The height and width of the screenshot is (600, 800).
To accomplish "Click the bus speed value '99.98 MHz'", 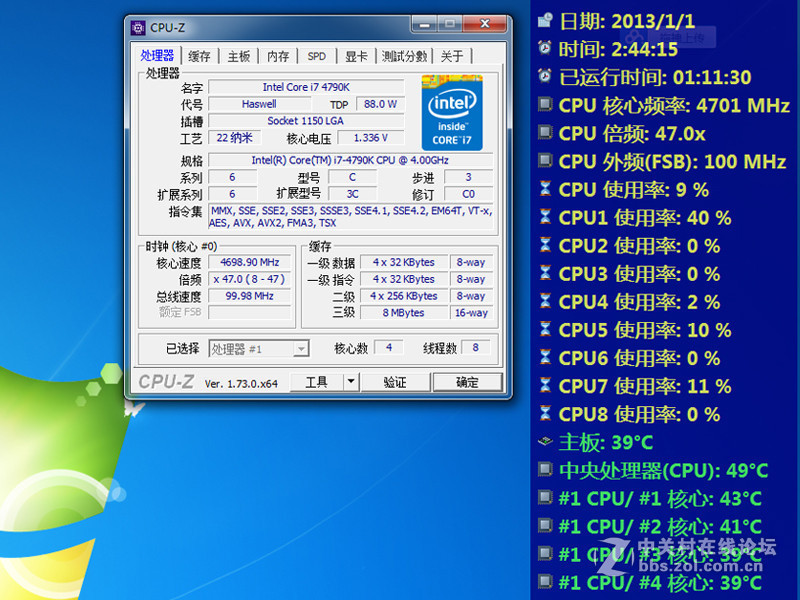I will 249,296.
